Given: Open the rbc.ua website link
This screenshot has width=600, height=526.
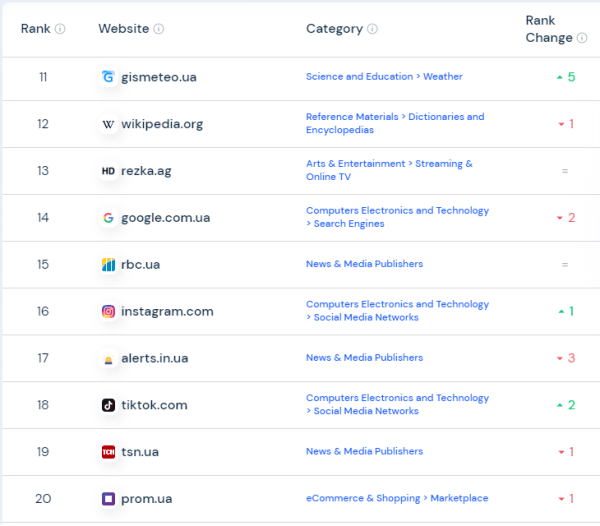Looking at the screenshot, I should coord(140,265).
